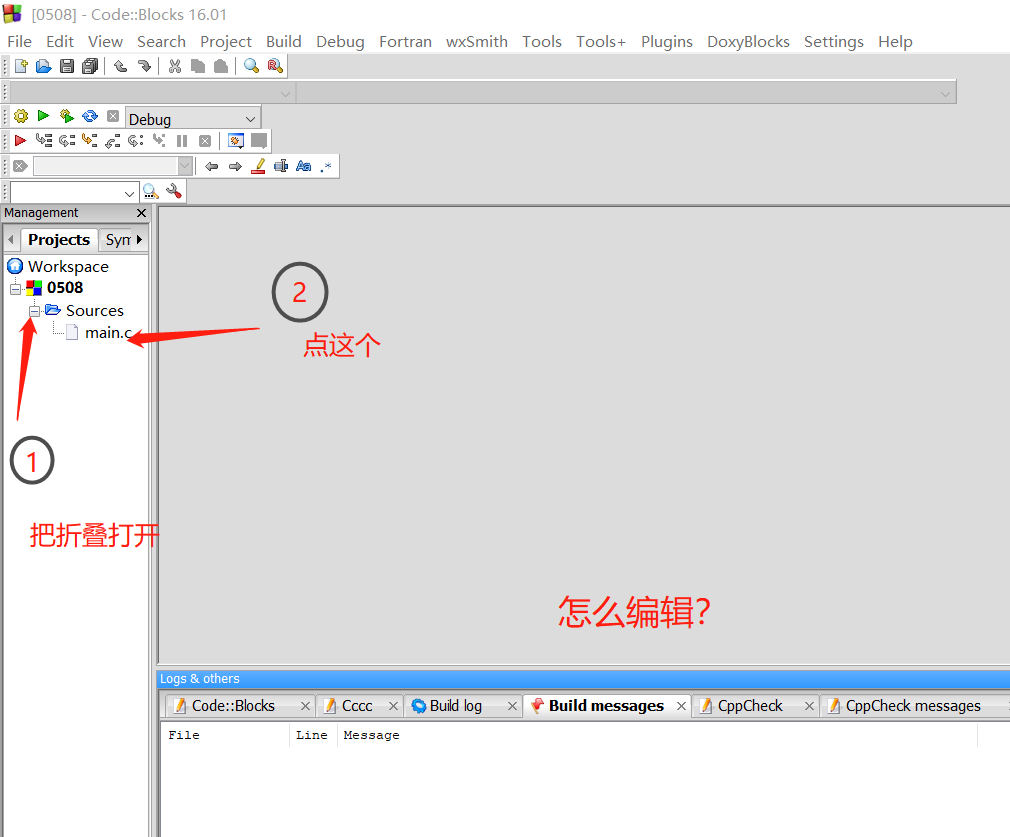Switch to the Build log tab
The height and width of the screenshot is (837, 1010).
(455, 705)
